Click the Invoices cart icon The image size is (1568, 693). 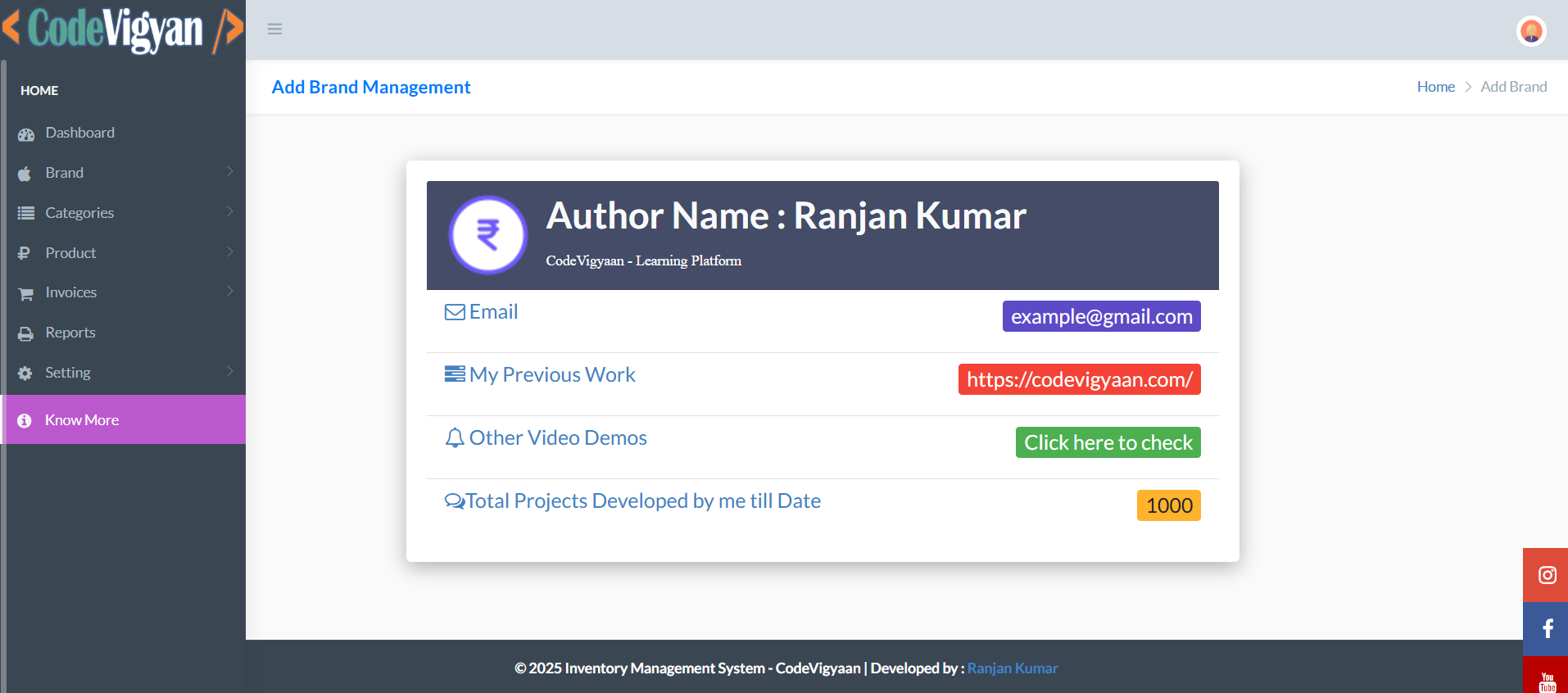coord(26,293)
